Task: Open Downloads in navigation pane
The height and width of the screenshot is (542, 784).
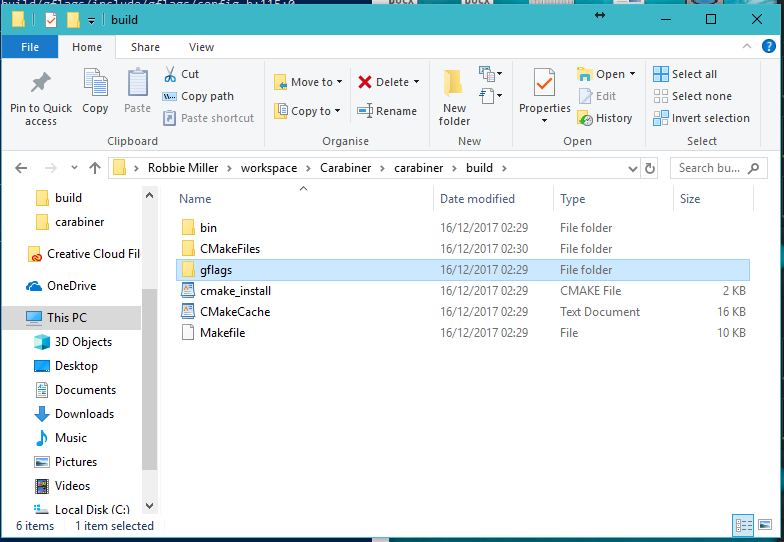Action: pos(74,414)
